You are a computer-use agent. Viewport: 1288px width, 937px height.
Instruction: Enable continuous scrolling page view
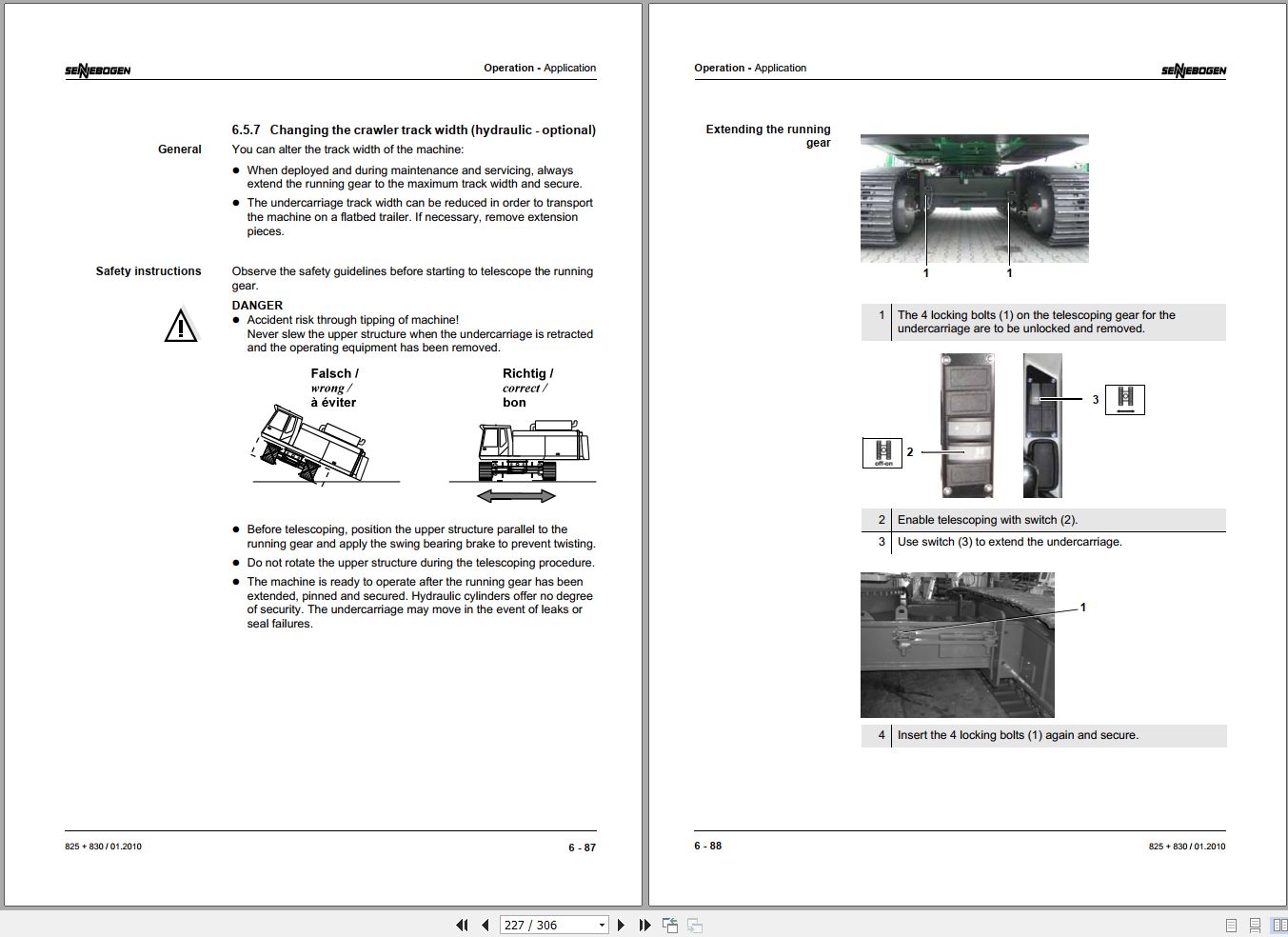point(1255,925)
